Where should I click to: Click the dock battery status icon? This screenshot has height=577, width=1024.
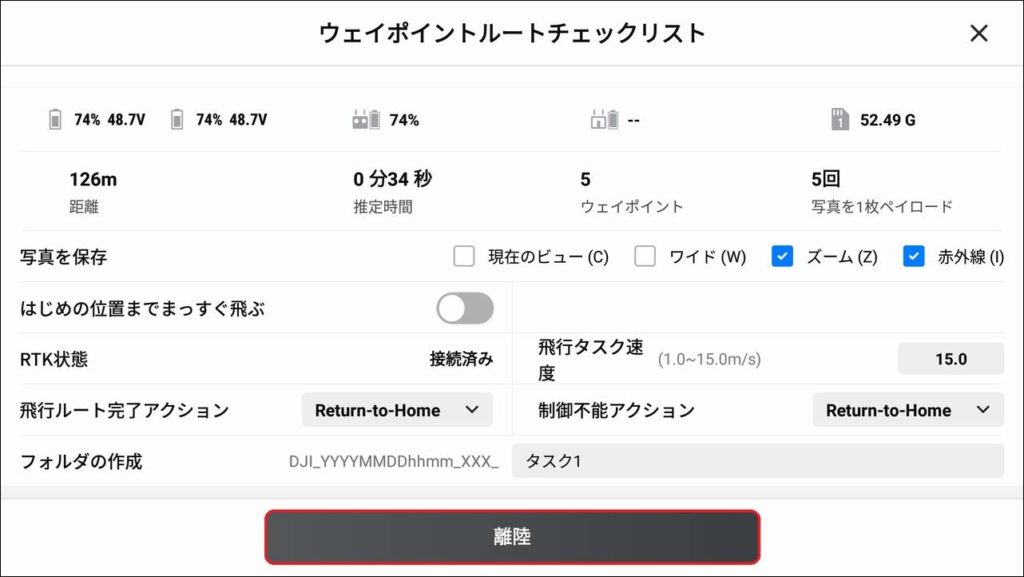click(605, 120)
